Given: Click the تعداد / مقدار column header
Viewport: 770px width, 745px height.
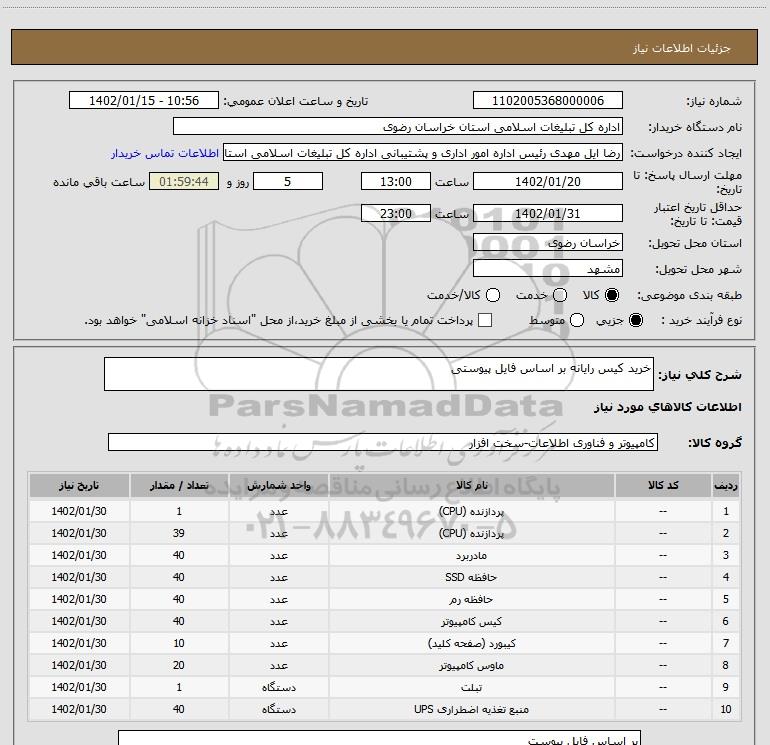Looking at the screenshot, I should [179, 485].
